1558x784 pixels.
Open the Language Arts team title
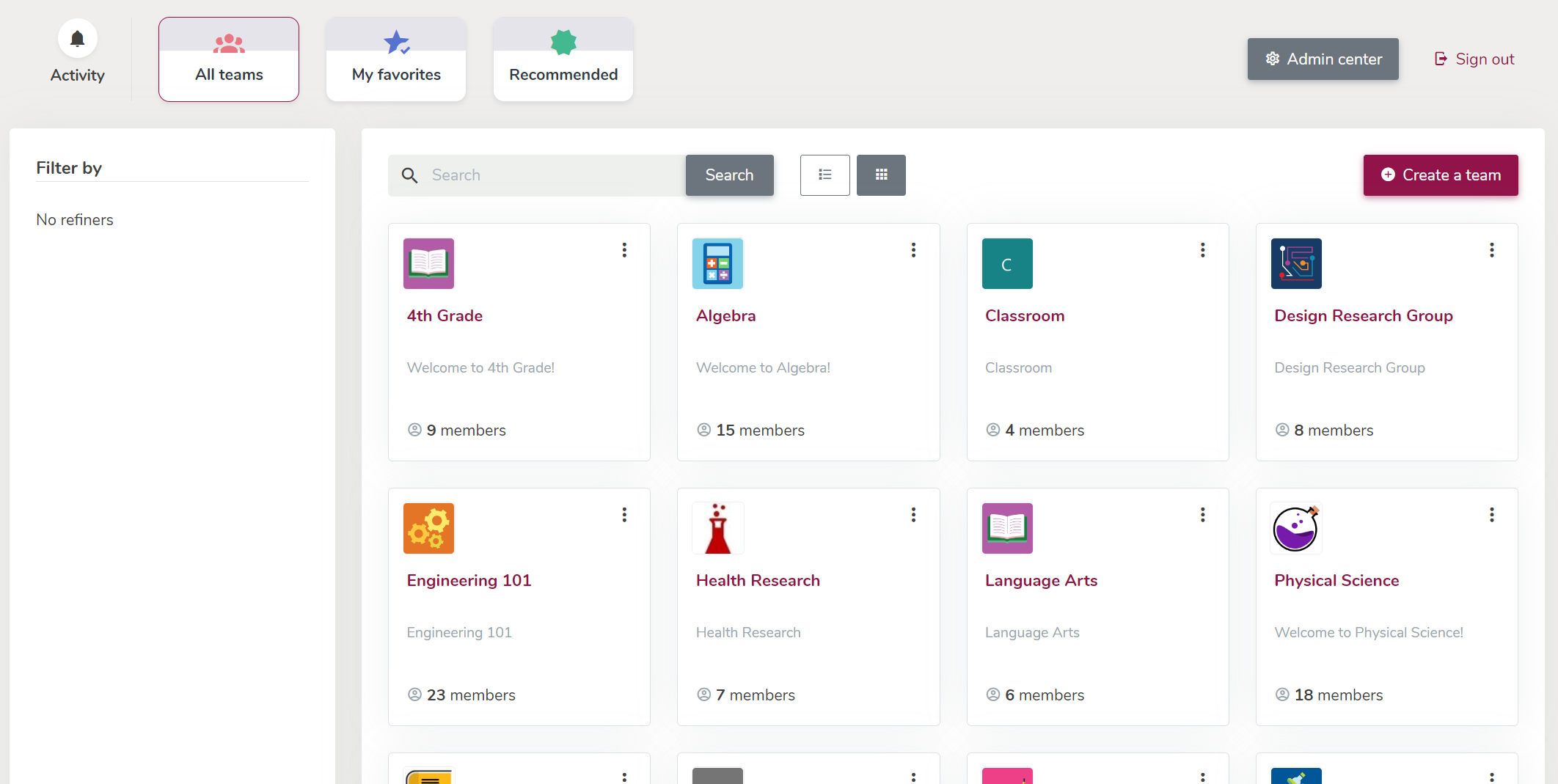pos(1041,581)
